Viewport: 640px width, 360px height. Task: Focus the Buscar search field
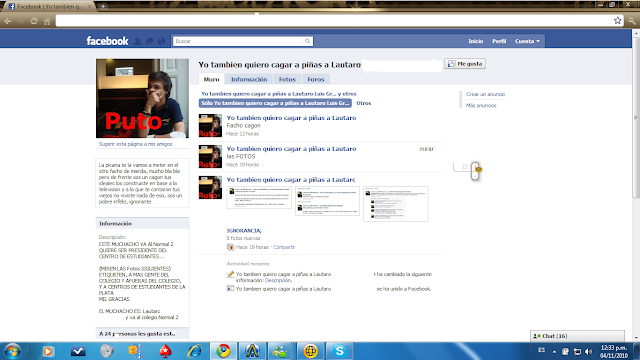coord(238,41)
